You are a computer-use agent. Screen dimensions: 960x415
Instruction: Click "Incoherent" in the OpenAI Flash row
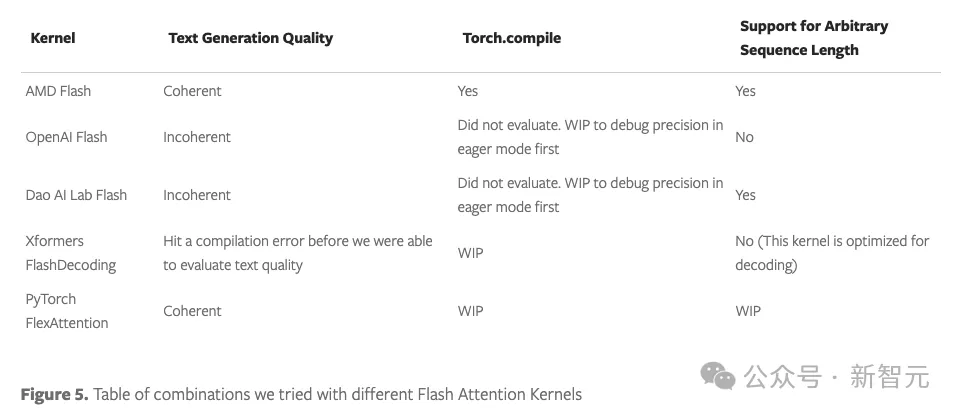click(197, 137)
